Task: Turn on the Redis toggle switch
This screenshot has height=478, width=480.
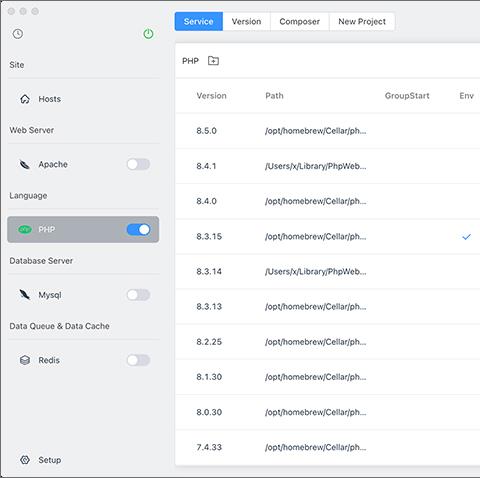Action: pyautogui.click(x=138, y=360)
